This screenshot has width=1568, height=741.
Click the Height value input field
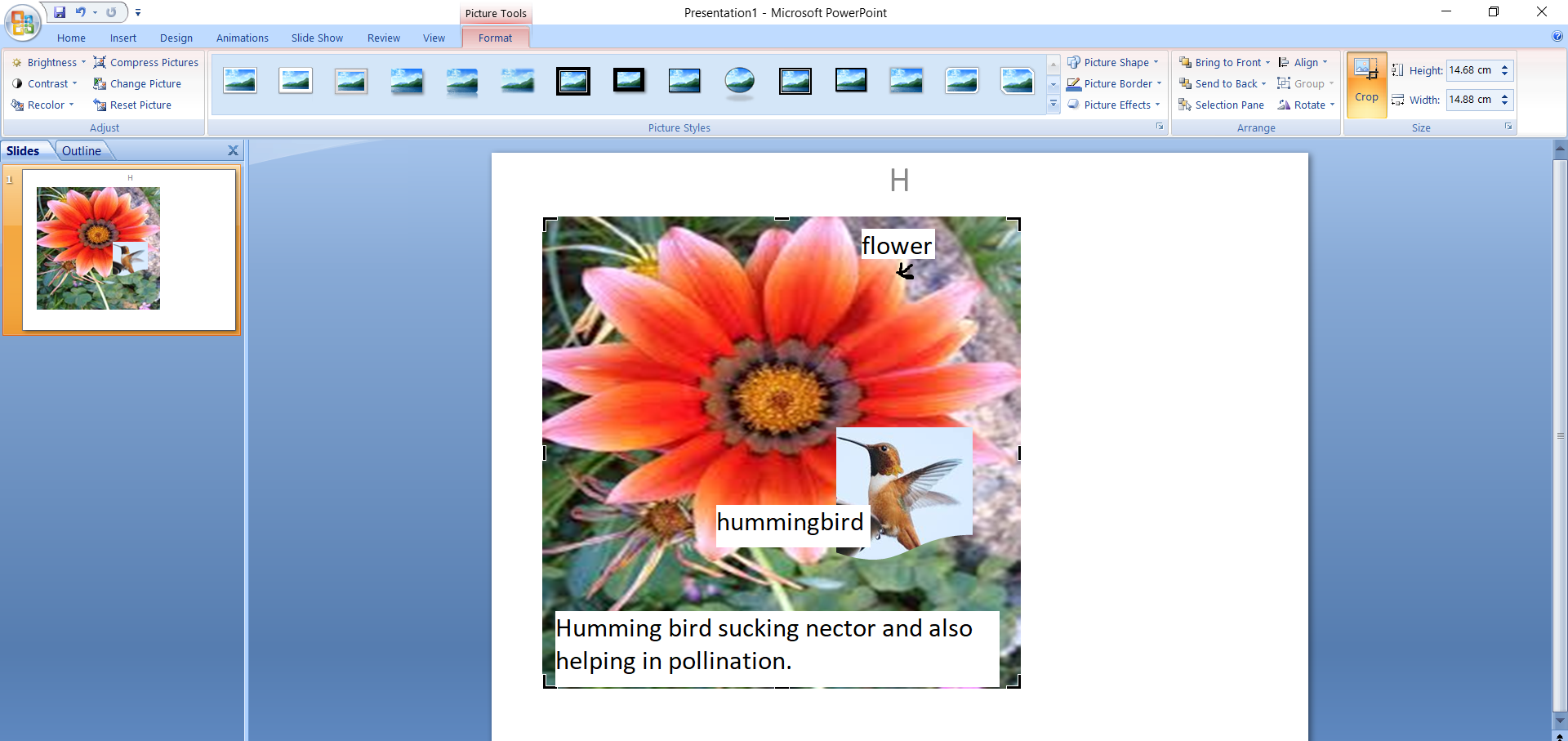pyautogui.click(x=1471, y=70)
